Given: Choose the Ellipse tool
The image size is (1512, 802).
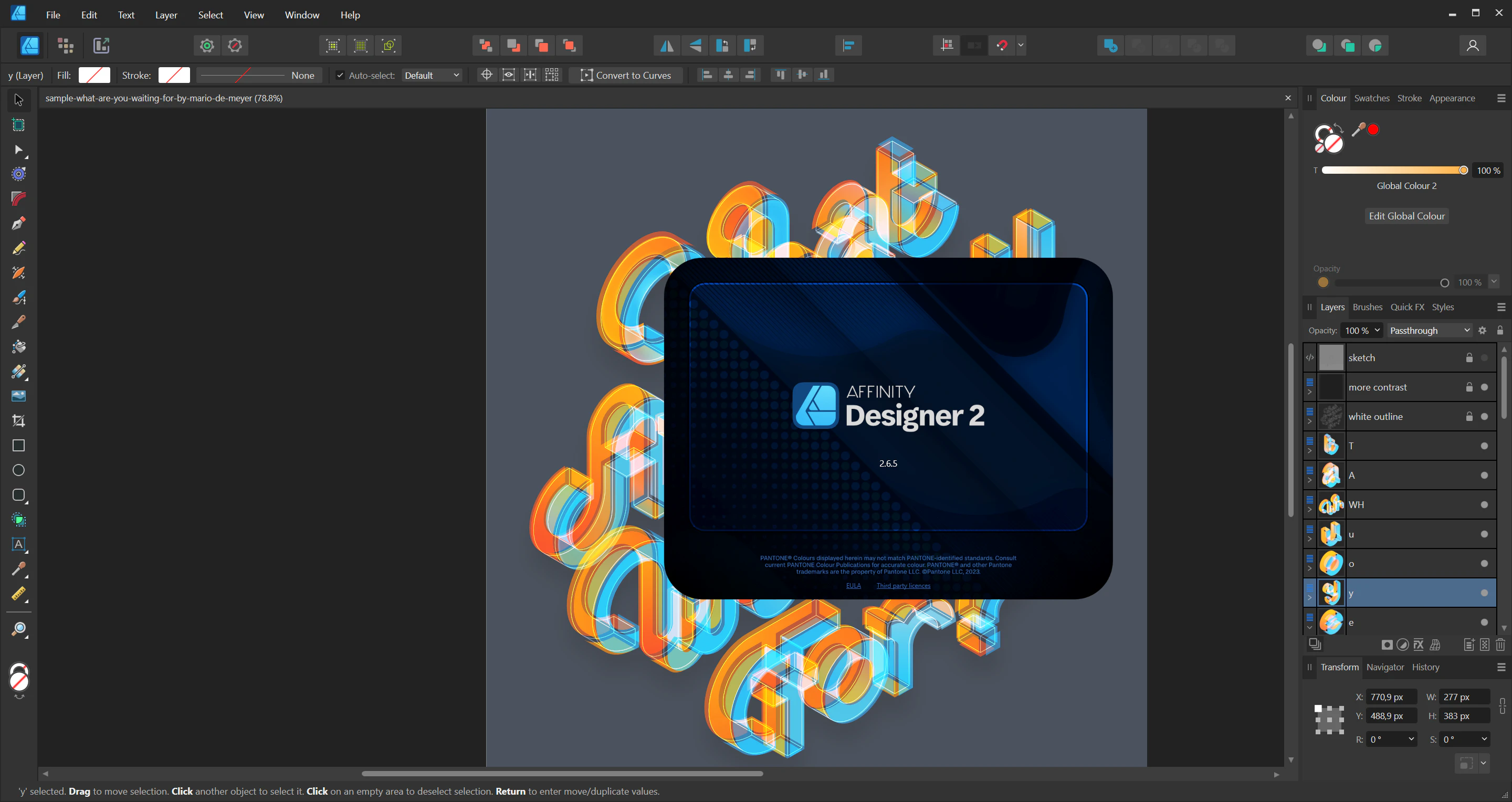Looking at the screenshot, I should [18, 470].
